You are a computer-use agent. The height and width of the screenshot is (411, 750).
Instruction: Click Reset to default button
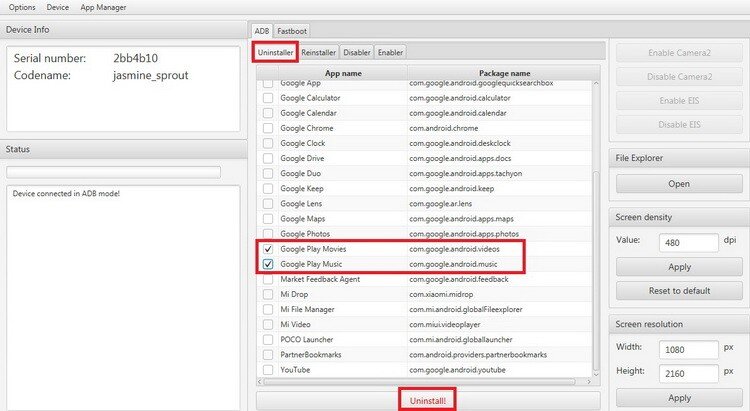pyautogui.click(x=679, y=291)
